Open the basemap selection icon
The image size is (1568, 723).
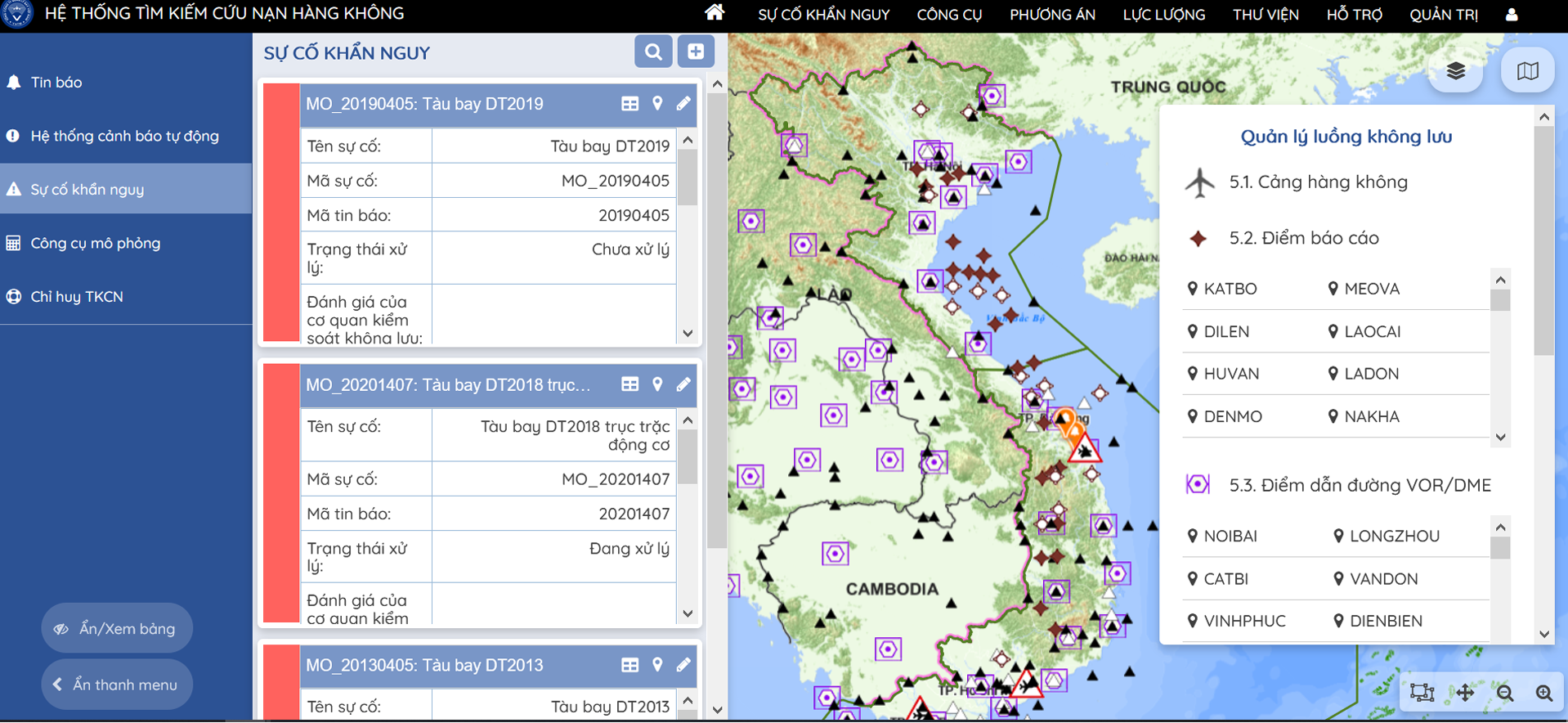(1527, 71)
